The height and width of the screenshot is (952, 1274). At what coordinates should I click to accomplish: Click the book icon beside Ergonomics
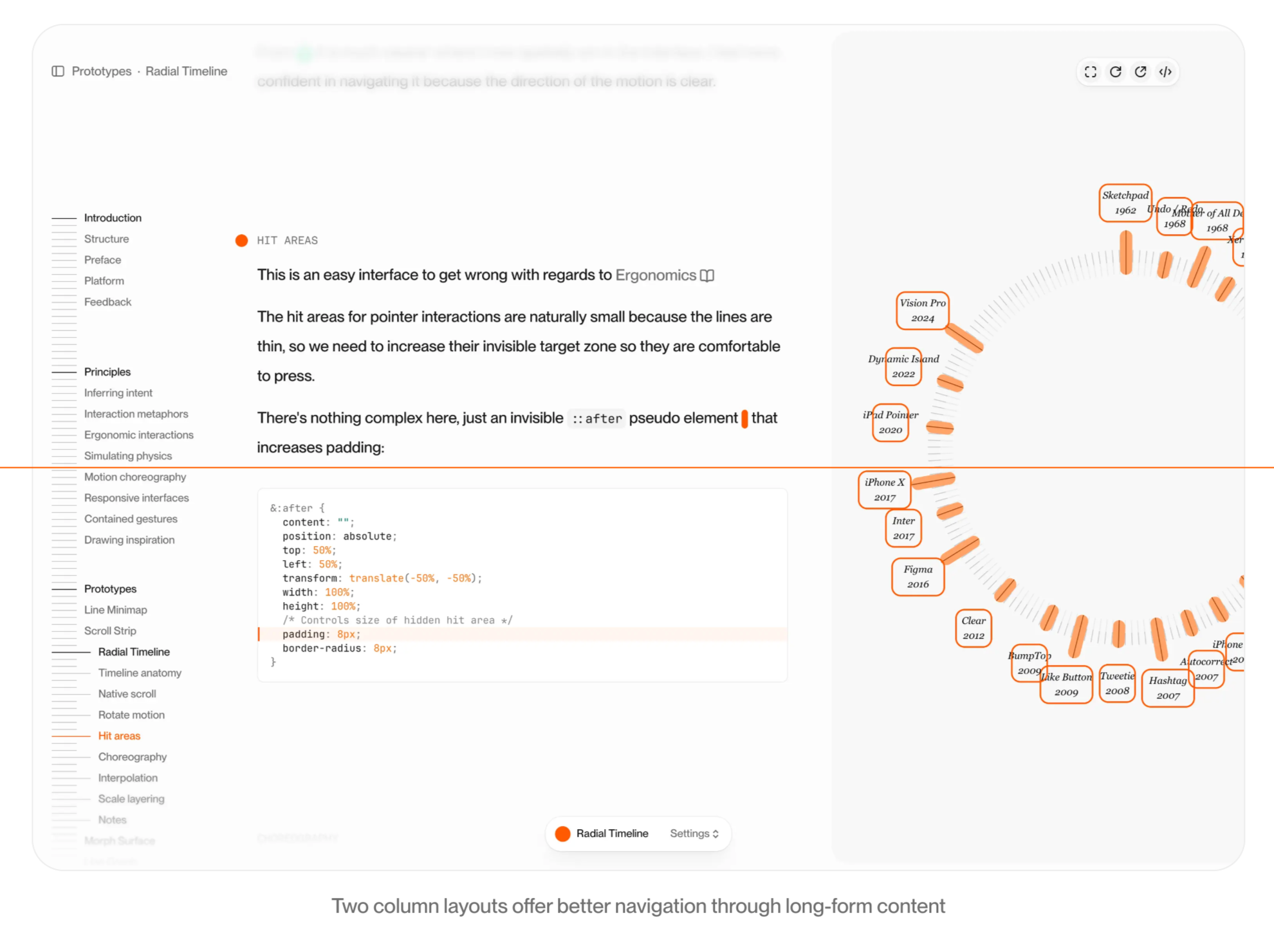[x=707, y=276]
